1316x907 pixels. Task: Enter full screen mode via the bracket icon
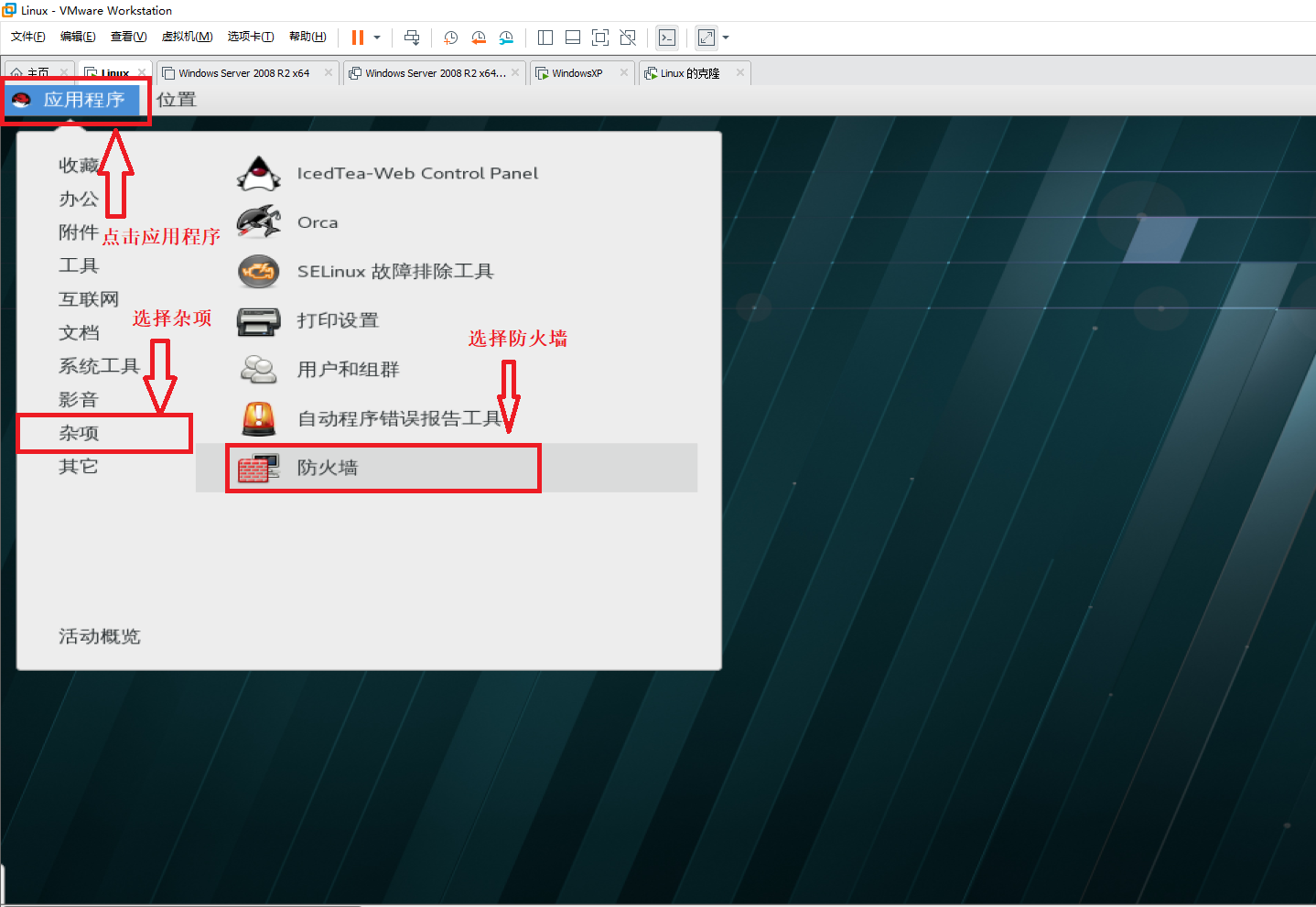600,38
